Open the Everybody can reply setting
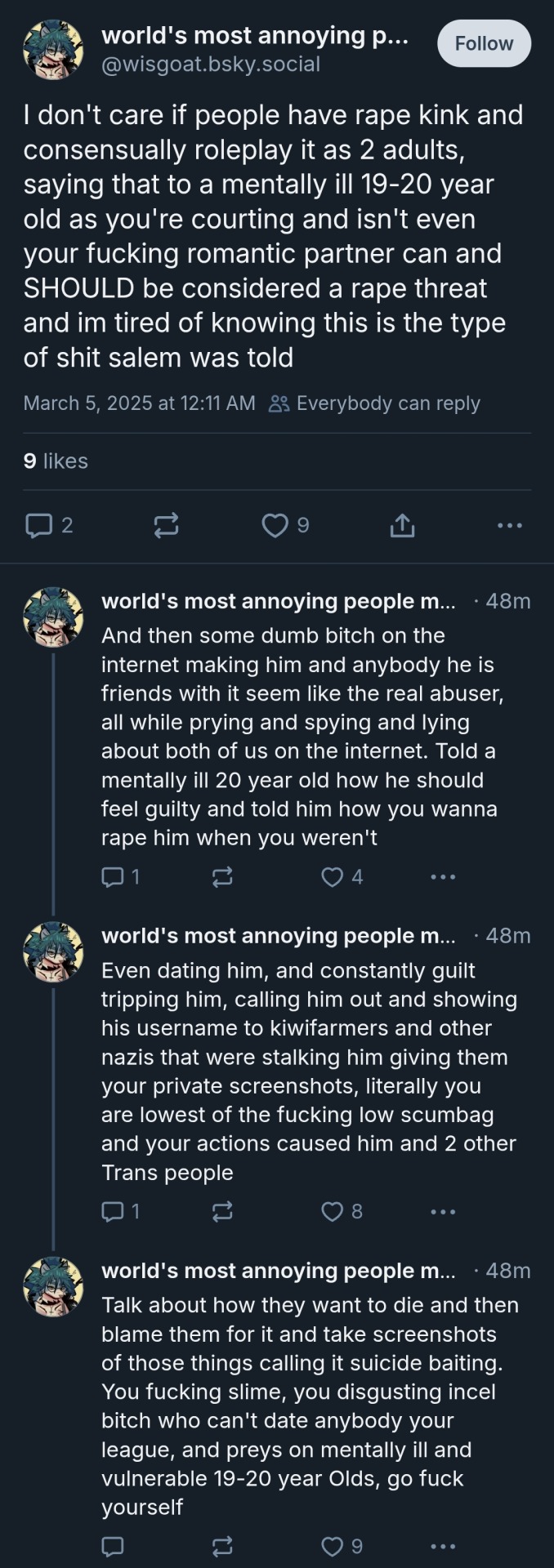The height and width of the screenshot is (1568, 554). 375,403
